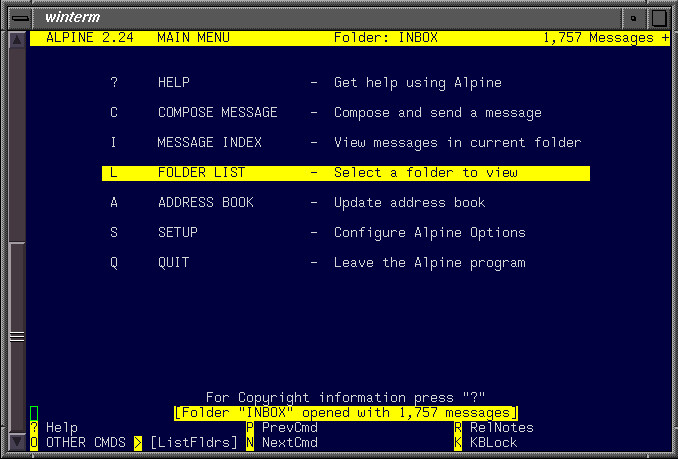Click the scrollbar down arrow

click(16, 442)
